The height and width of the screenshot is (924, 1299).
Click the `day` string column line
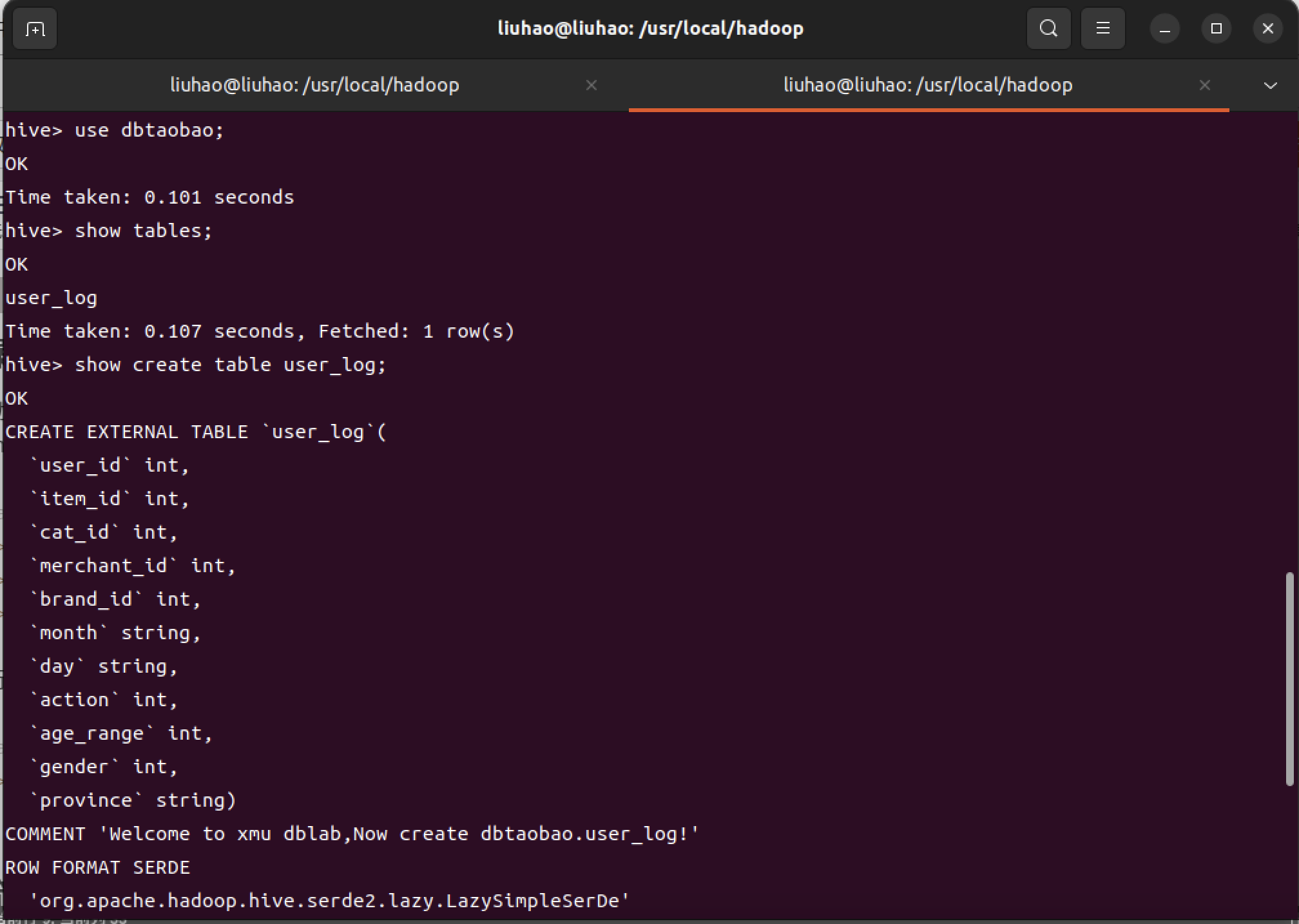pyautogui.click(x=104, y=666)
